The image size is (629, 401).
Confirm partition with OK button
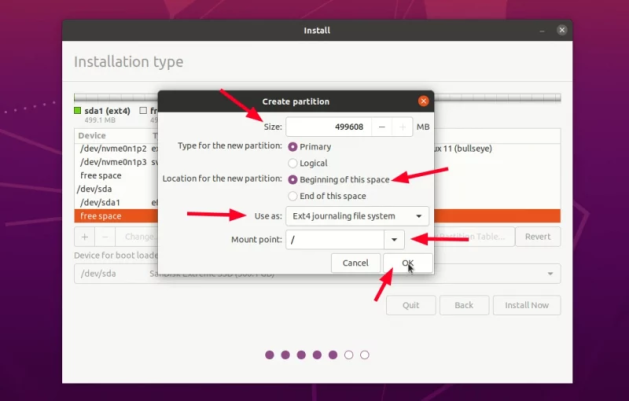[408, 263]
